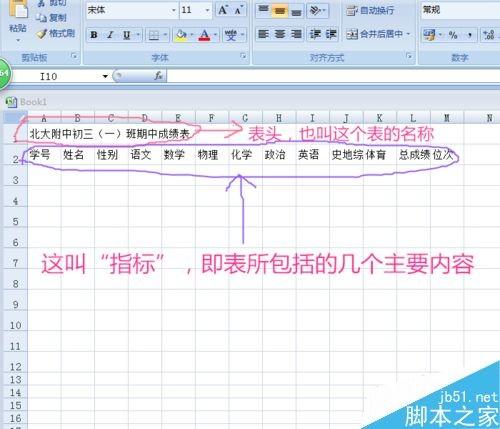Click the Copy (复制) command
The width and height of the screenshot is (500, 429).
(51, 18)
